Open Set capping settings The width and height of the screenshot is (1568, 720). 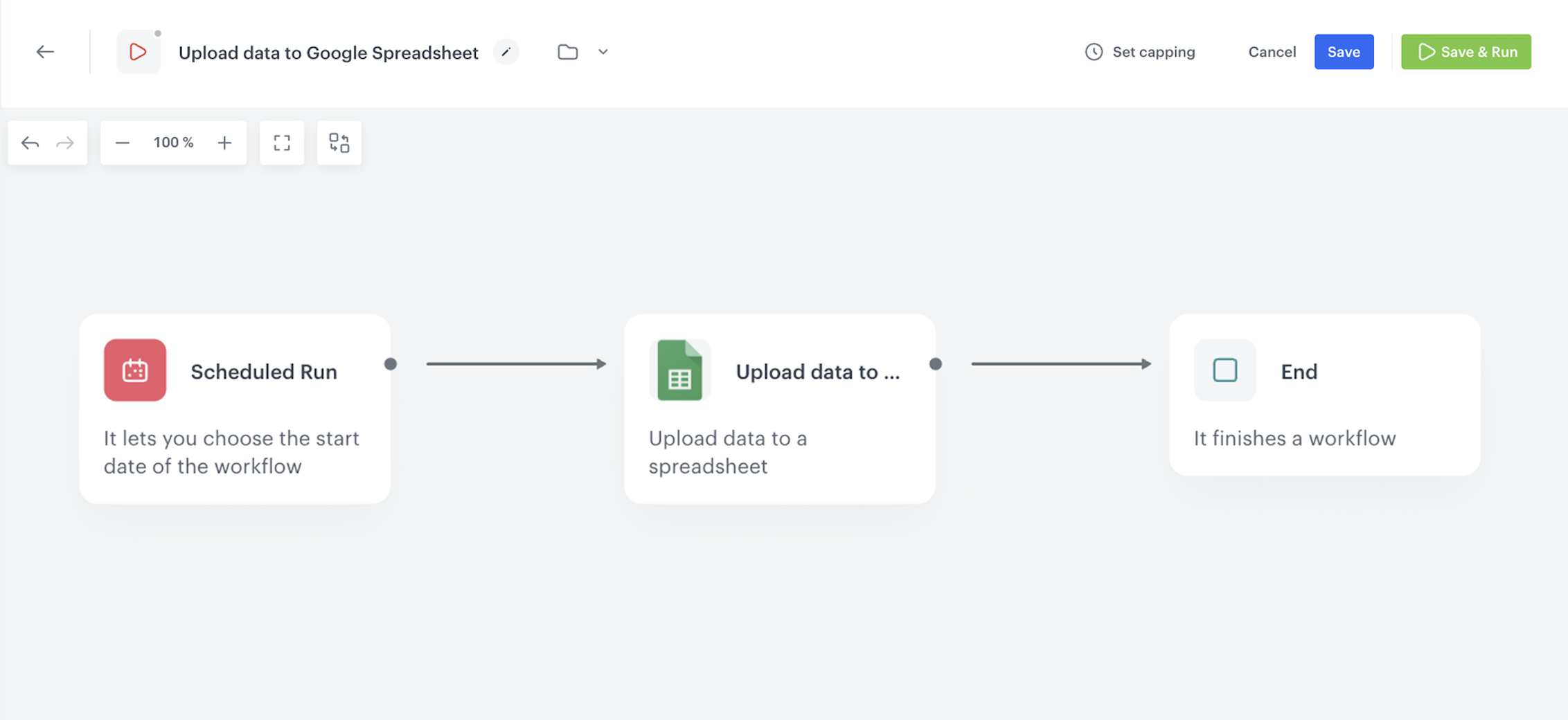[x=1152, y=51]
